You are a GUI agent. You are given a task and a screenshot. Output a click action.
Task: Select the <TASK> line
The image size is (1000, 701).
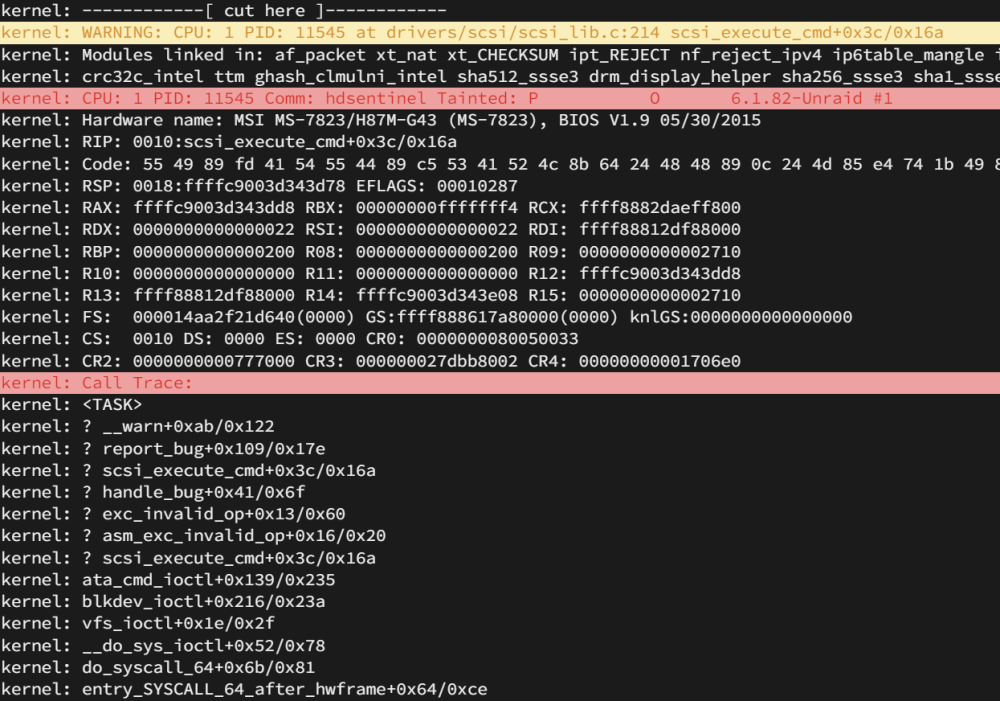tap(500, 404)
